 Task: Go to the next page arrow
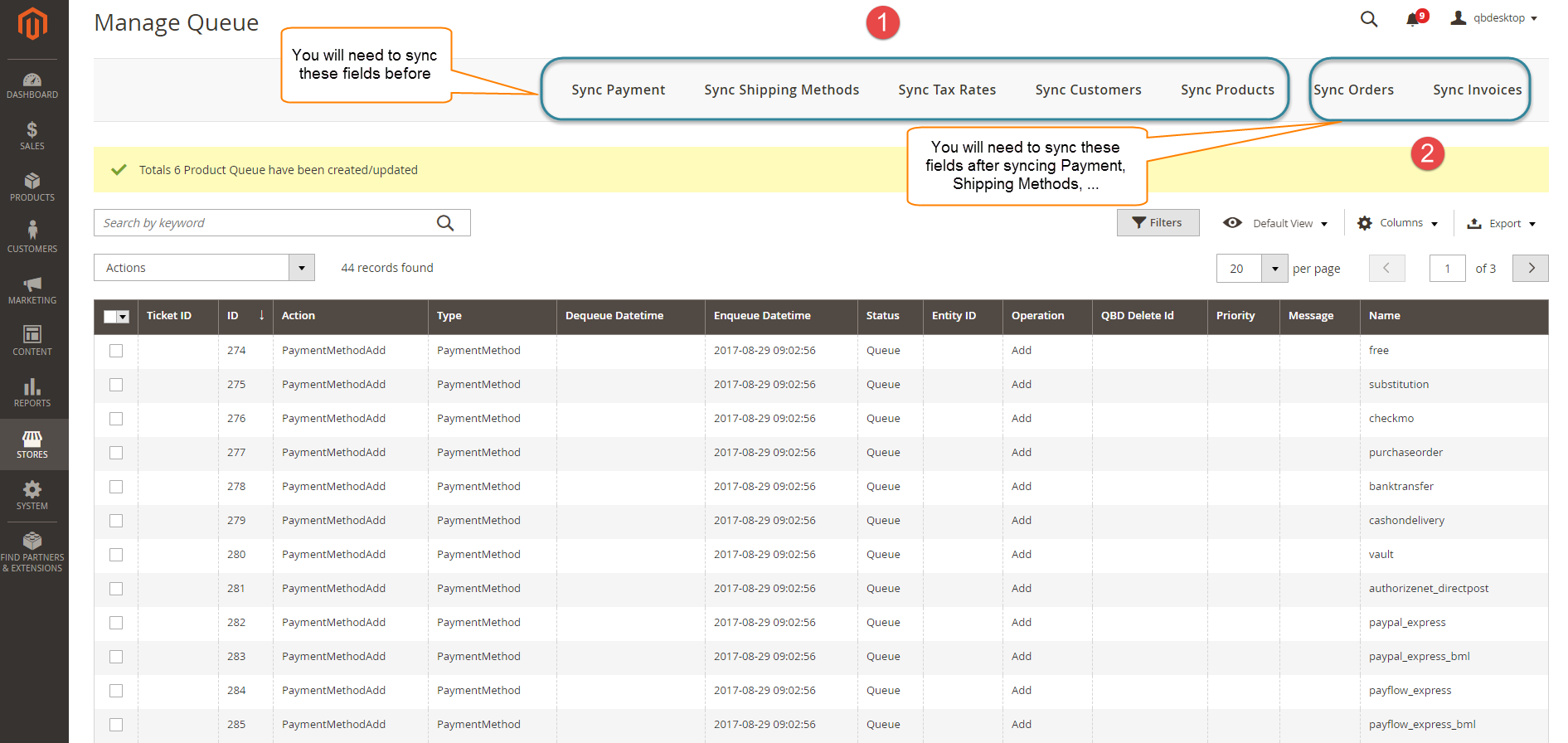pos(1531,268)
